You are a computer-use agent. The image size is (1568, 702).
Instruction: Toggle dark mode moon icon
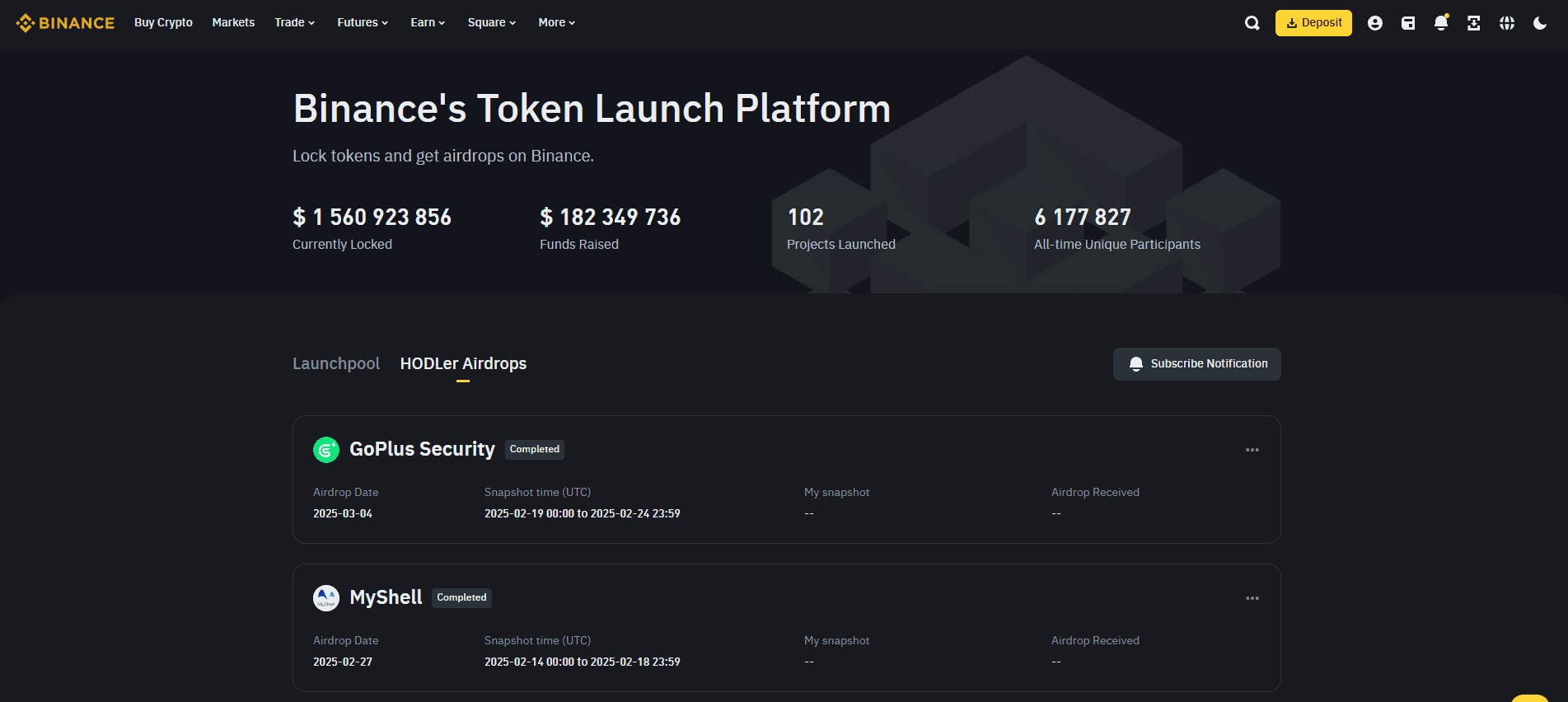(1540, 23)
